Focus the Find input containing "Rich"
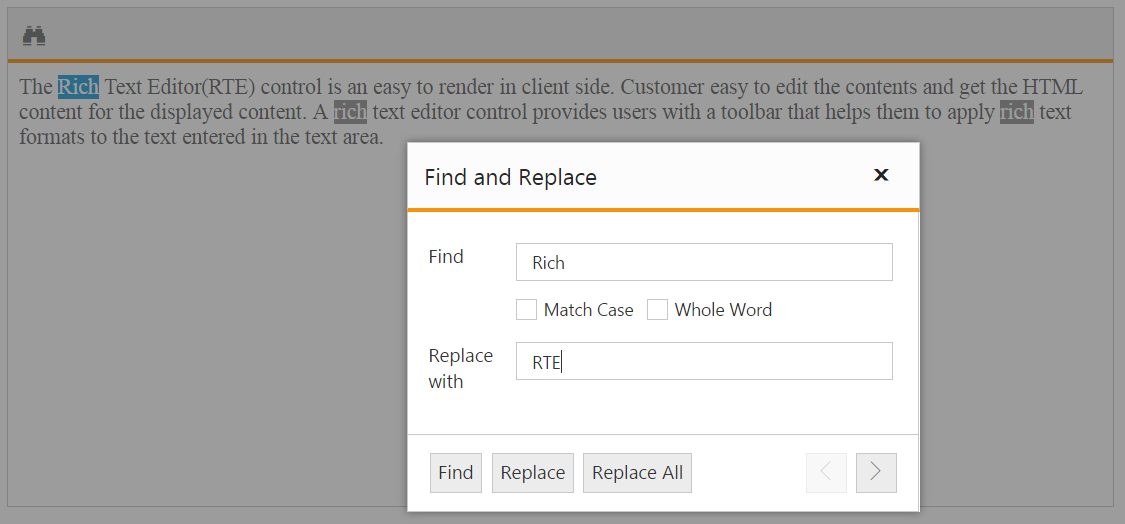Image resolution: width=1125 pixels, height=524 pixels. tap(704, 262)
